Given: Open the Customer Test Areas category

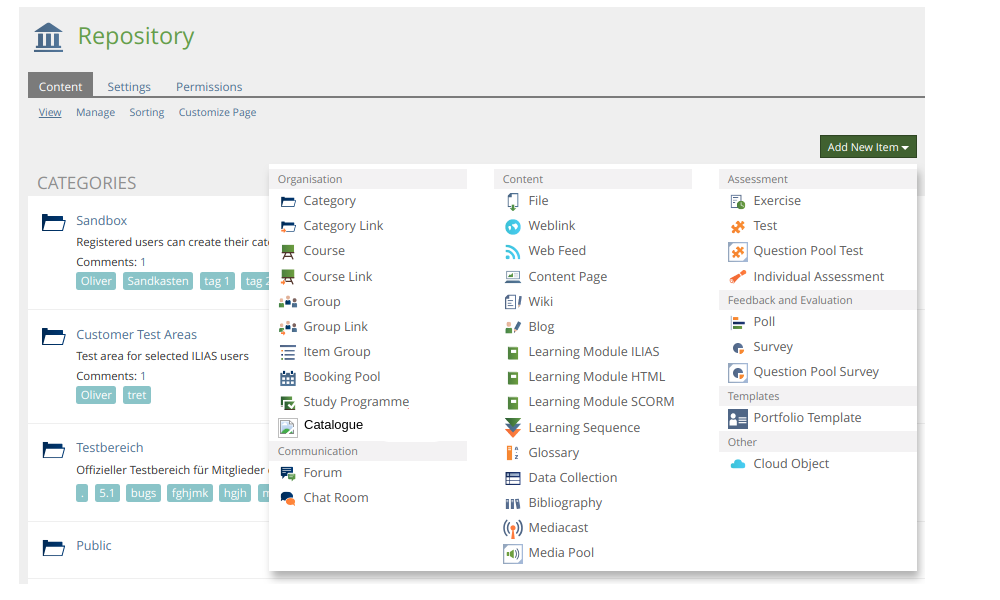Looking at the screenshot, I should [136, 335].
